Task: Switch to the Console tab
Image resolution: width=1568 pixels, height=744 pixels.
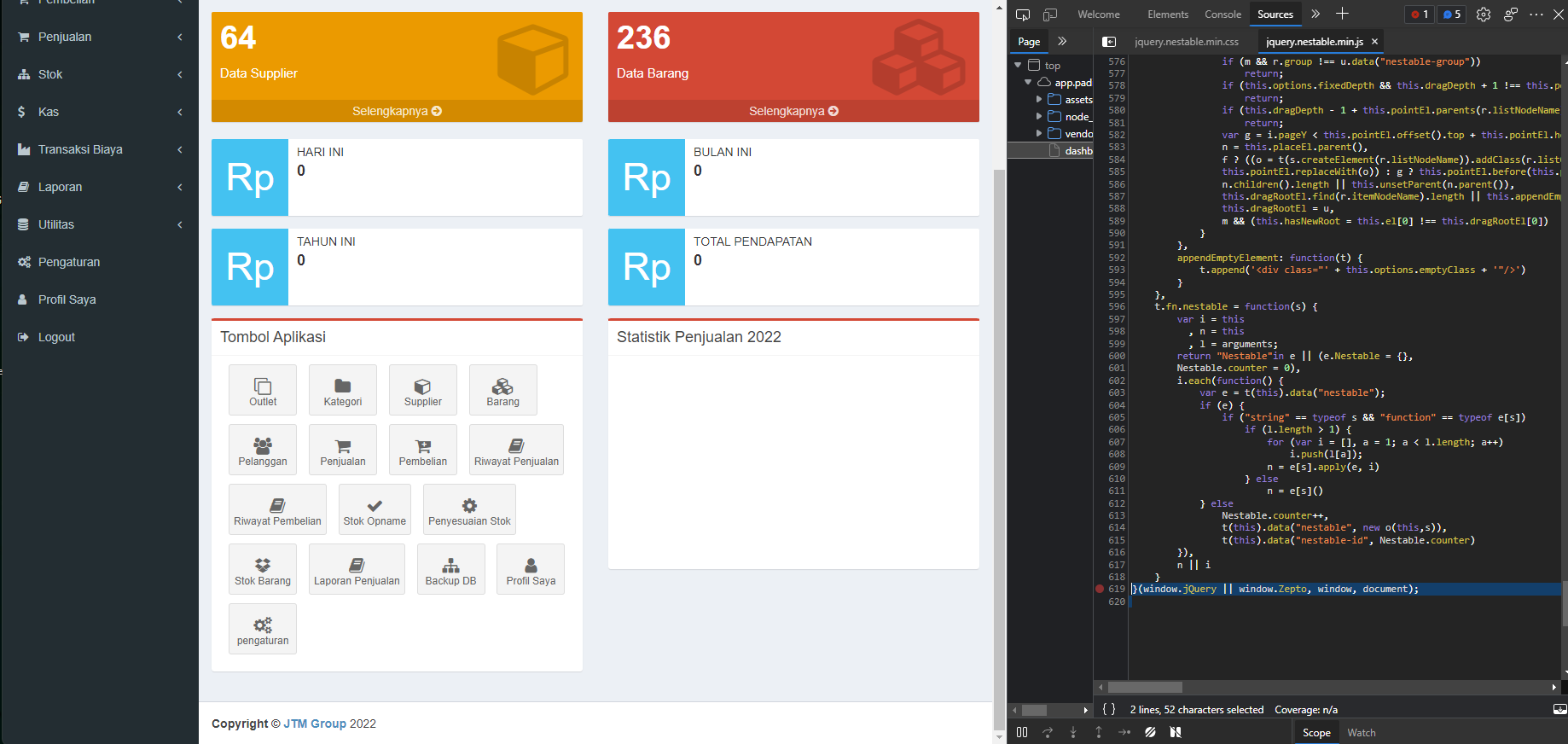Action: [x=1222, y=15]
